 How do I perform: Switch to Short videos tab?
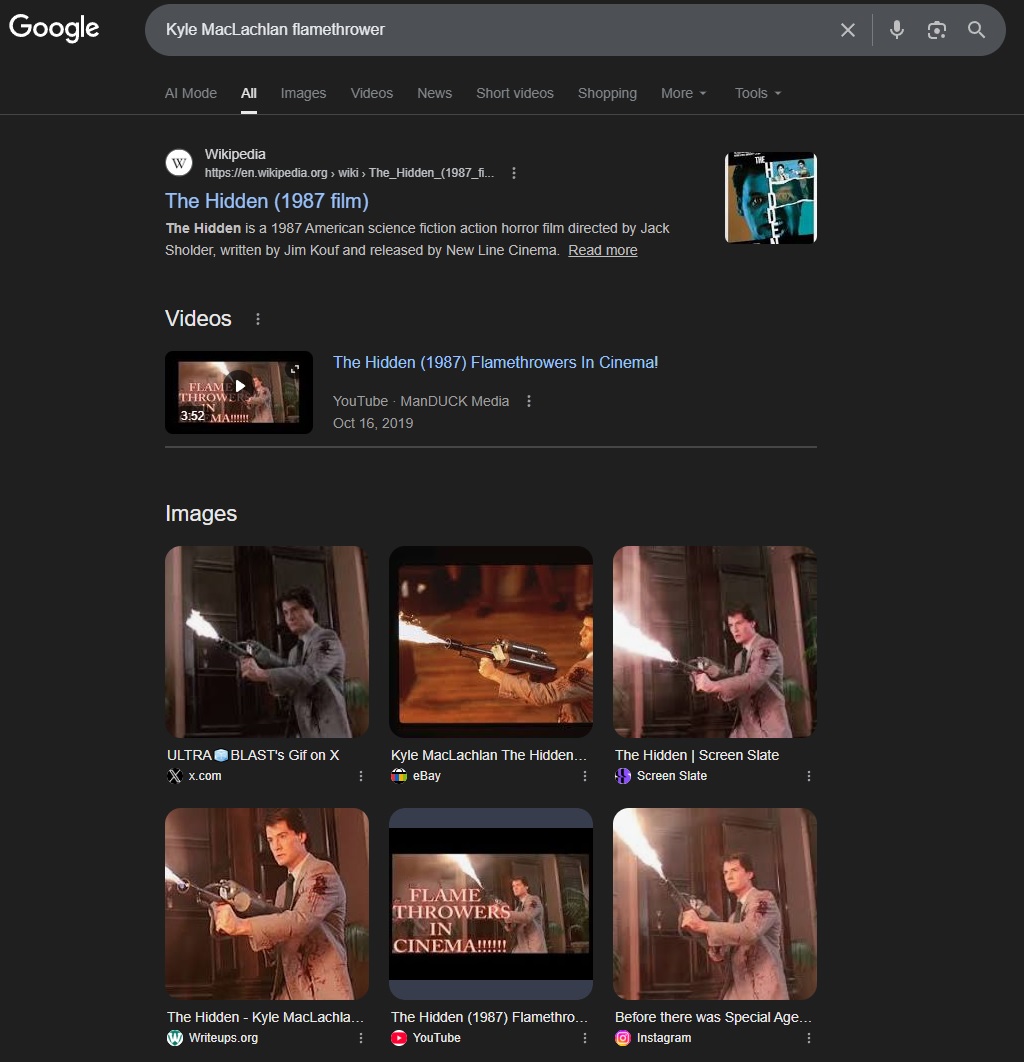click(x=515, y=93)
